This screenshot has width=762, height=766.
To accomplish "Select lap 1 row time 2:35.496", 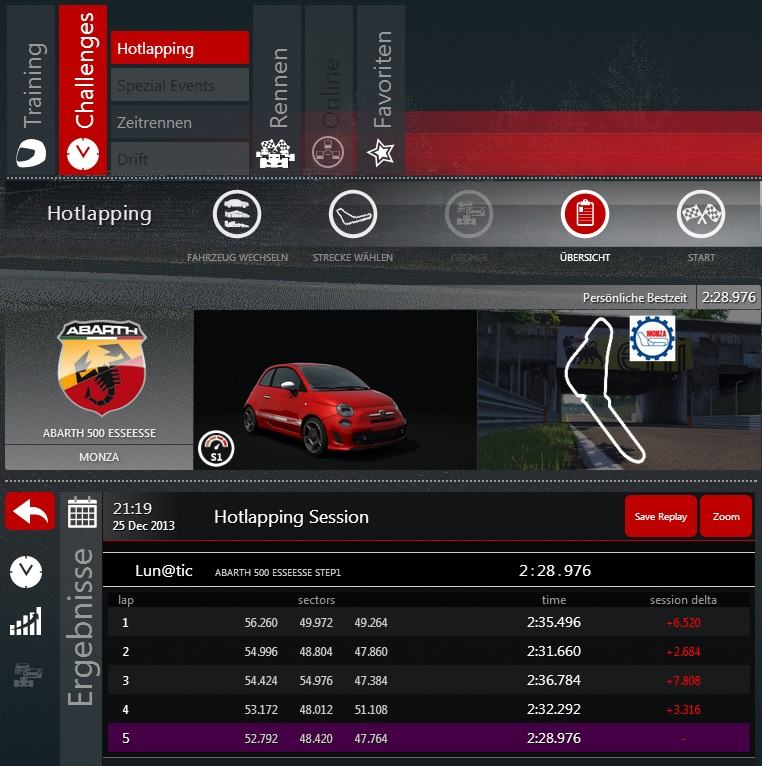I will point(553,622).
